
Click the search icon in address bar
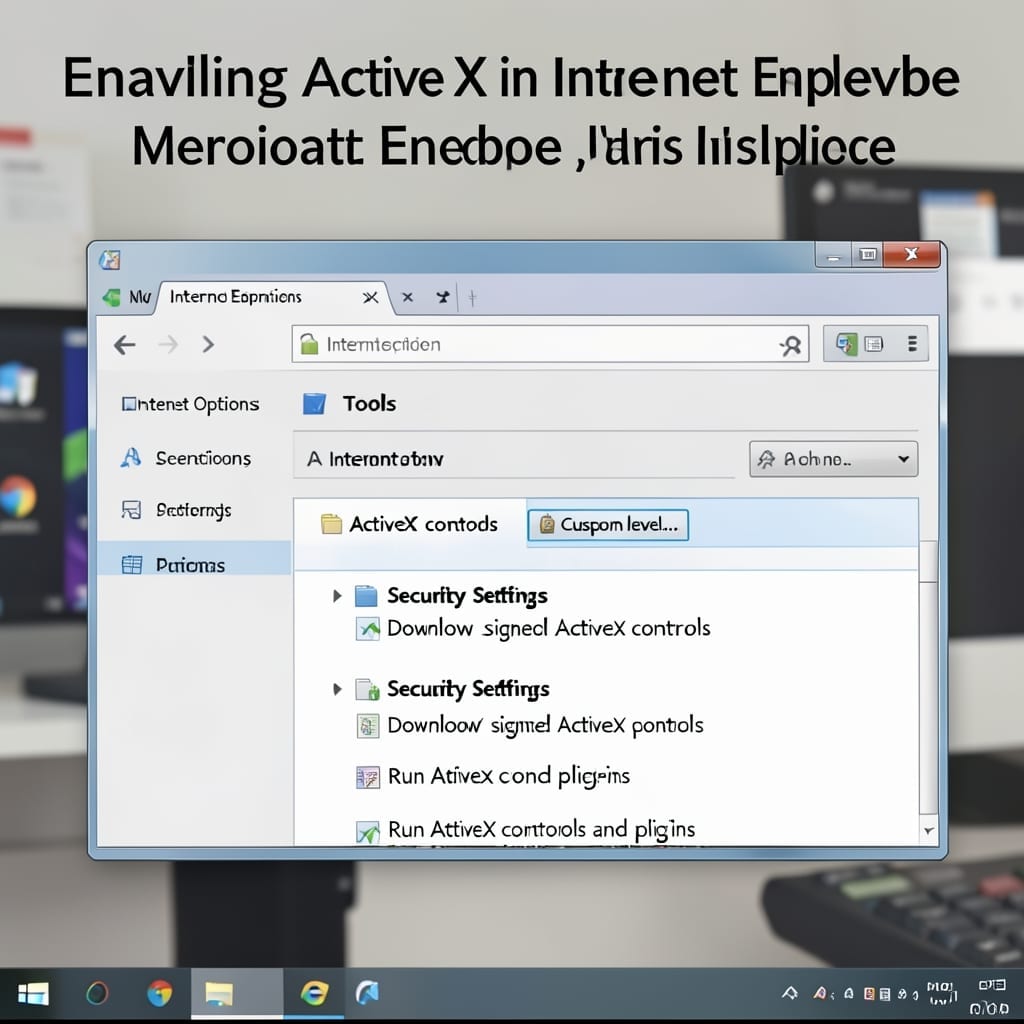click(x=791, y=345)
